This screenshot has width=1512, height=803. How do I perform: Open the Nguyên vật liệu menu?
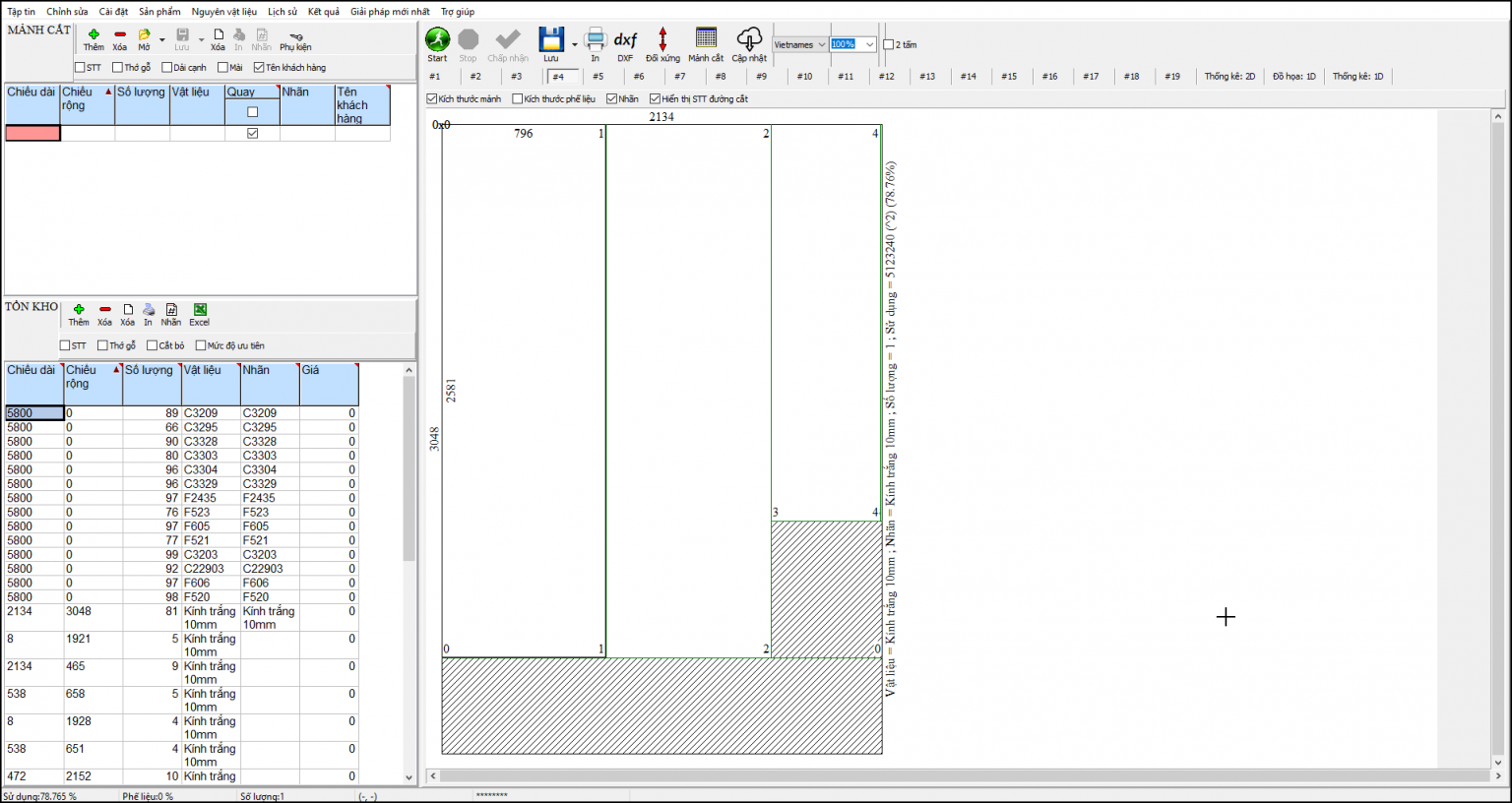[223, 12]
